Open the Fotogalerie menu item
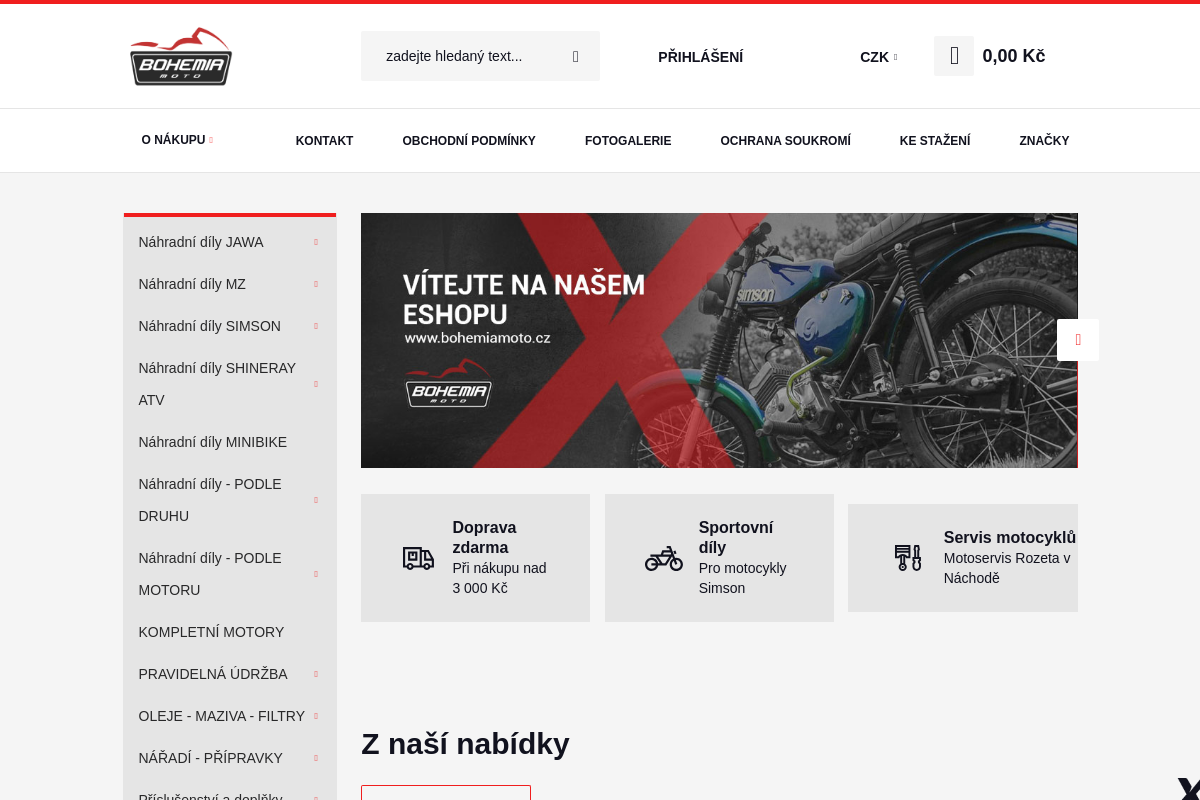 [x=628, y=141]
